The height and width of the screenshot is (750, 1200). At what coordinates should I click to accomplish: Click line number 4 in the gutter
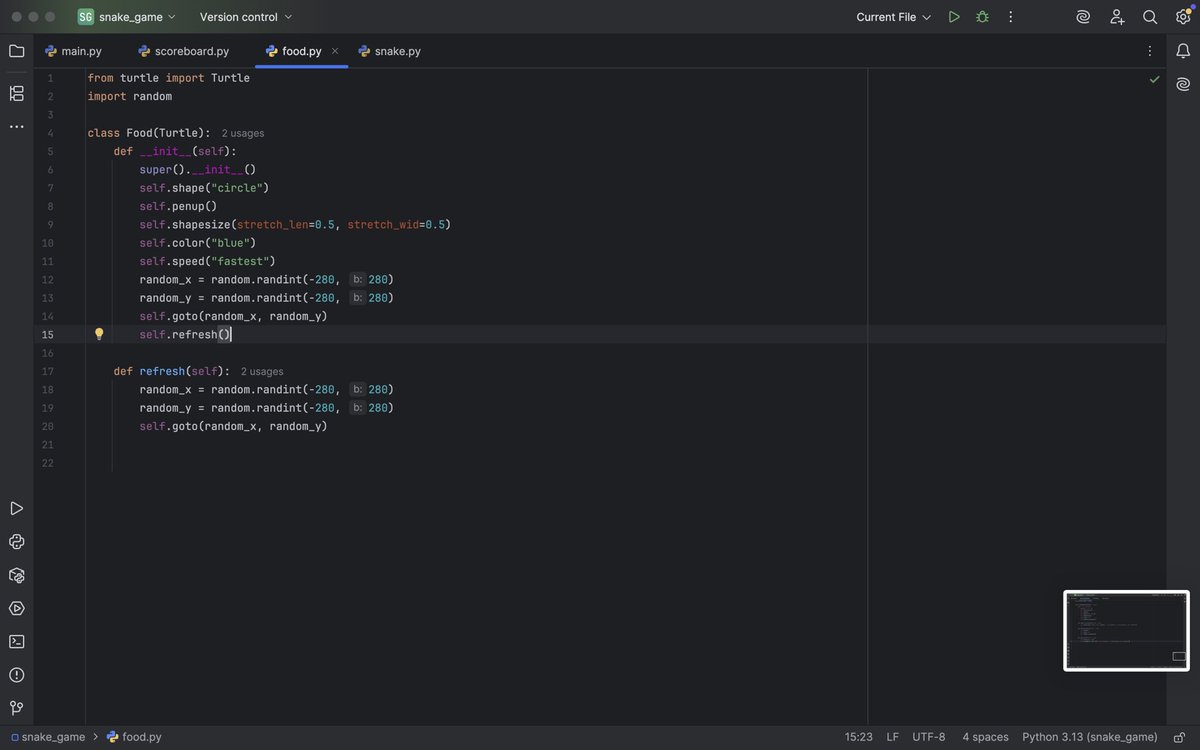[50, 133]
